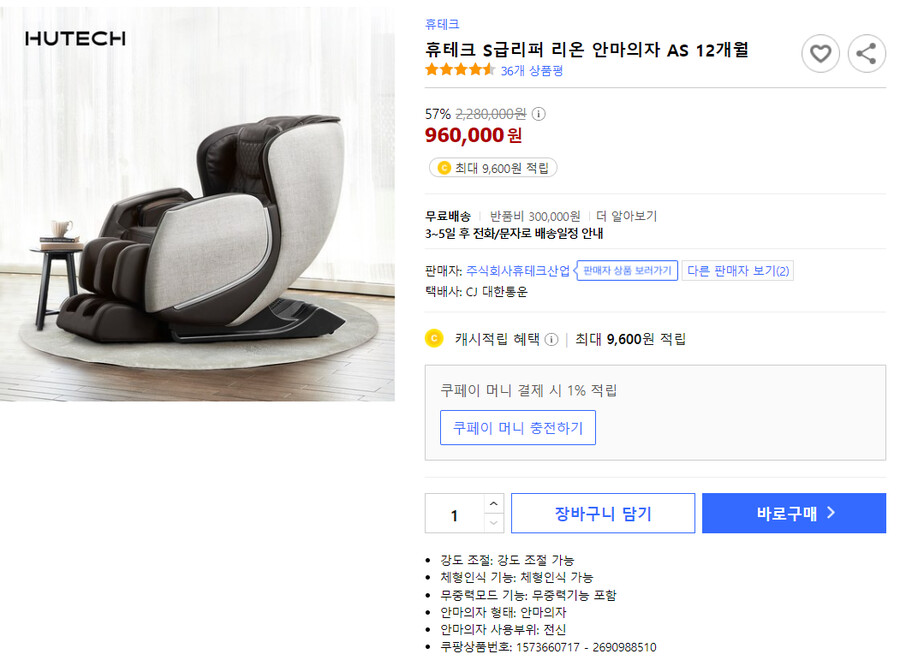
Task: Open the share icon next to the heart
Action: [x=867, y=54]
